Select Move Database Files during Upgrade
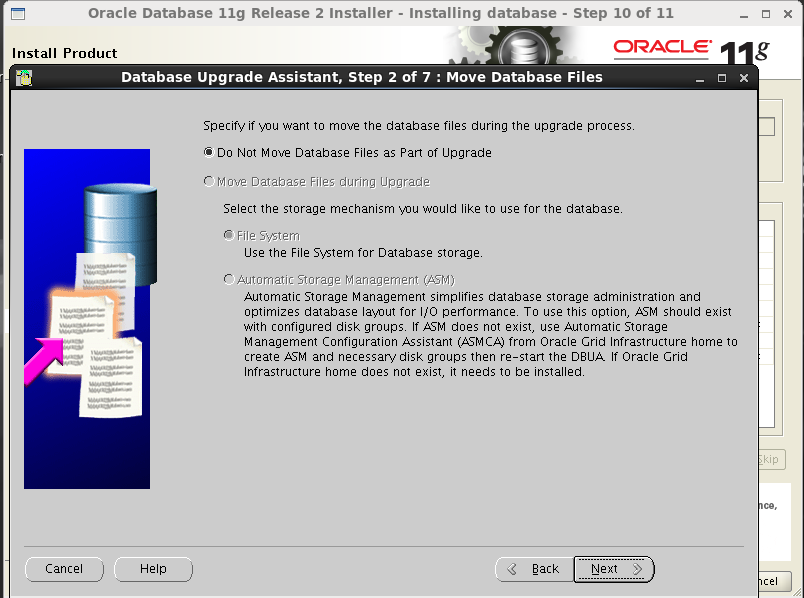The width and height of the screenshot is (804, 598). pos(317,182)
